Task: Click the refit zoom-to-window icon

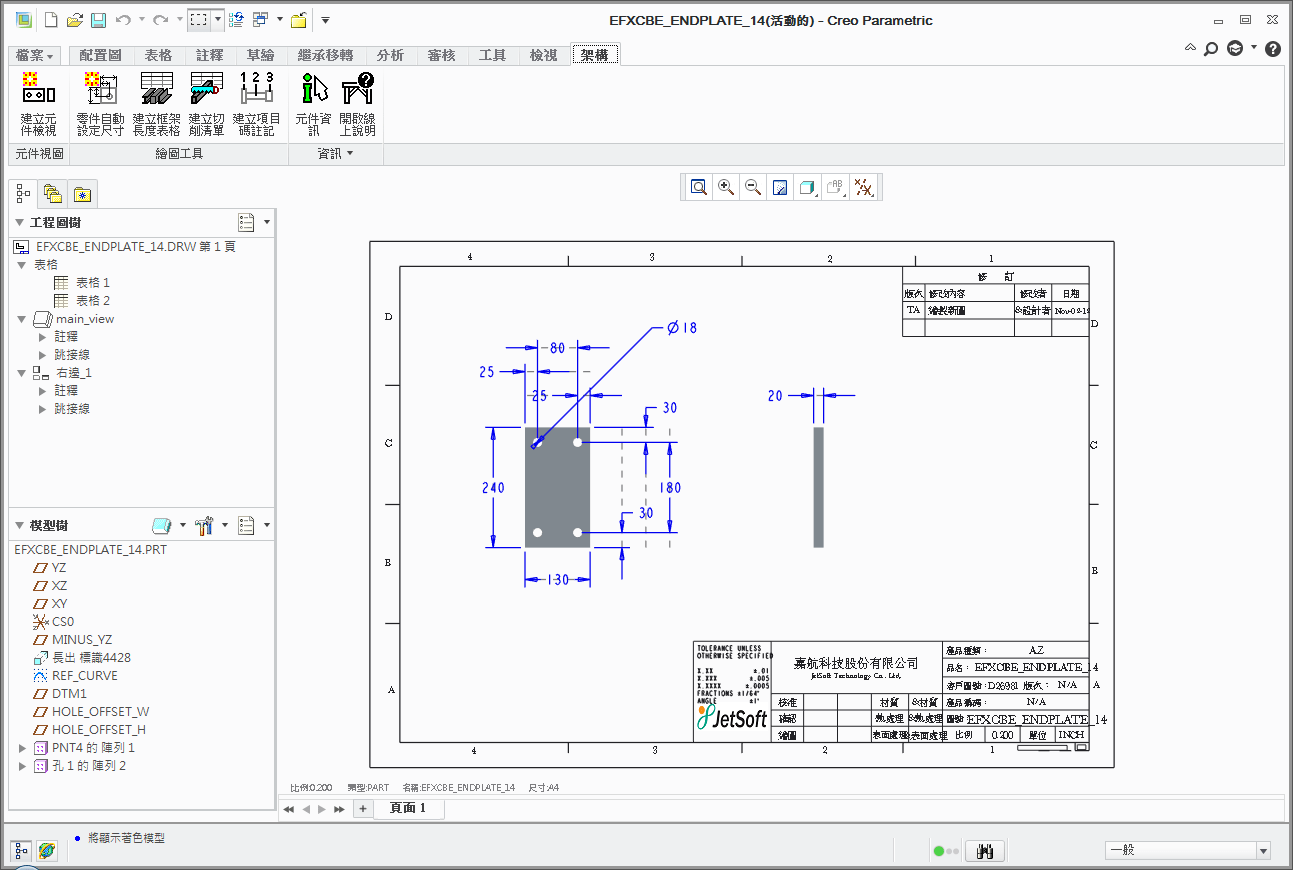Action: [698, 187]
